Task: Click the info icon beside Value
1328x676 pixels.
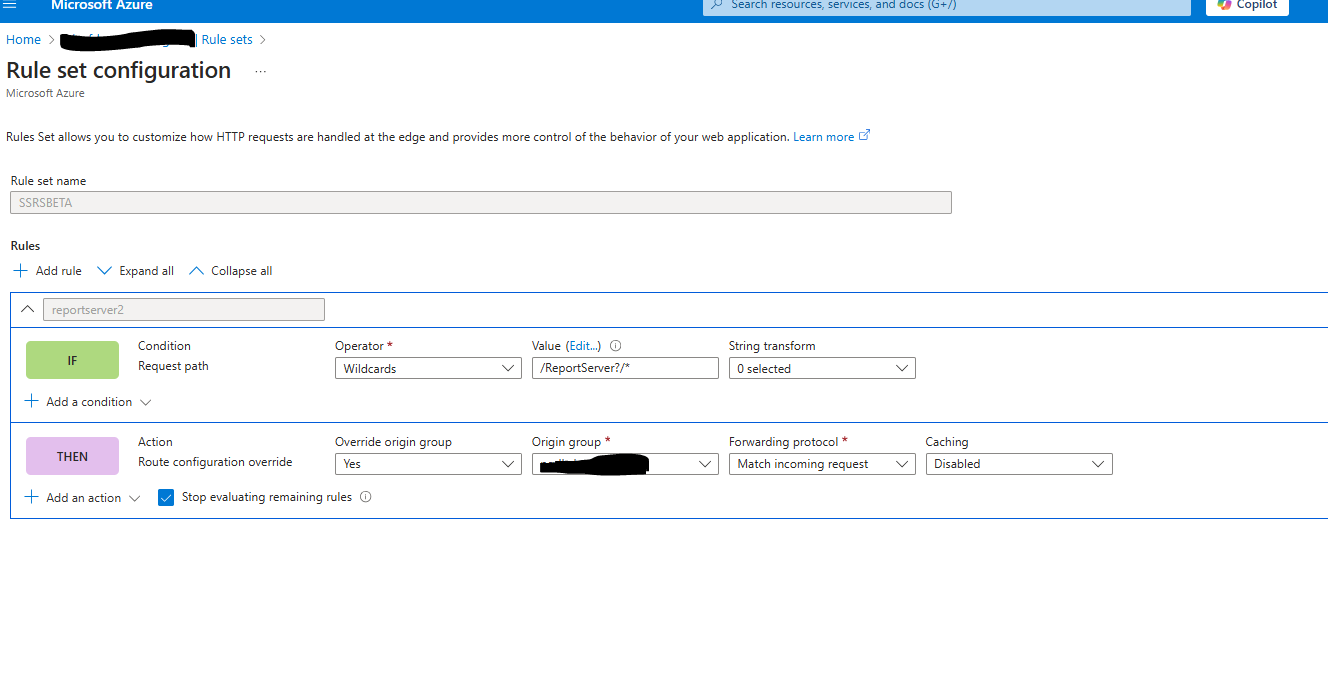Action: click(x=616, y=346)
